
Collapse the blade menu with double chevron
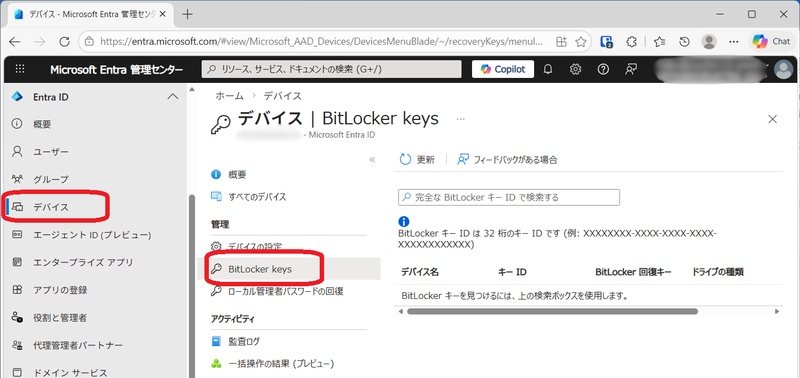372,160
